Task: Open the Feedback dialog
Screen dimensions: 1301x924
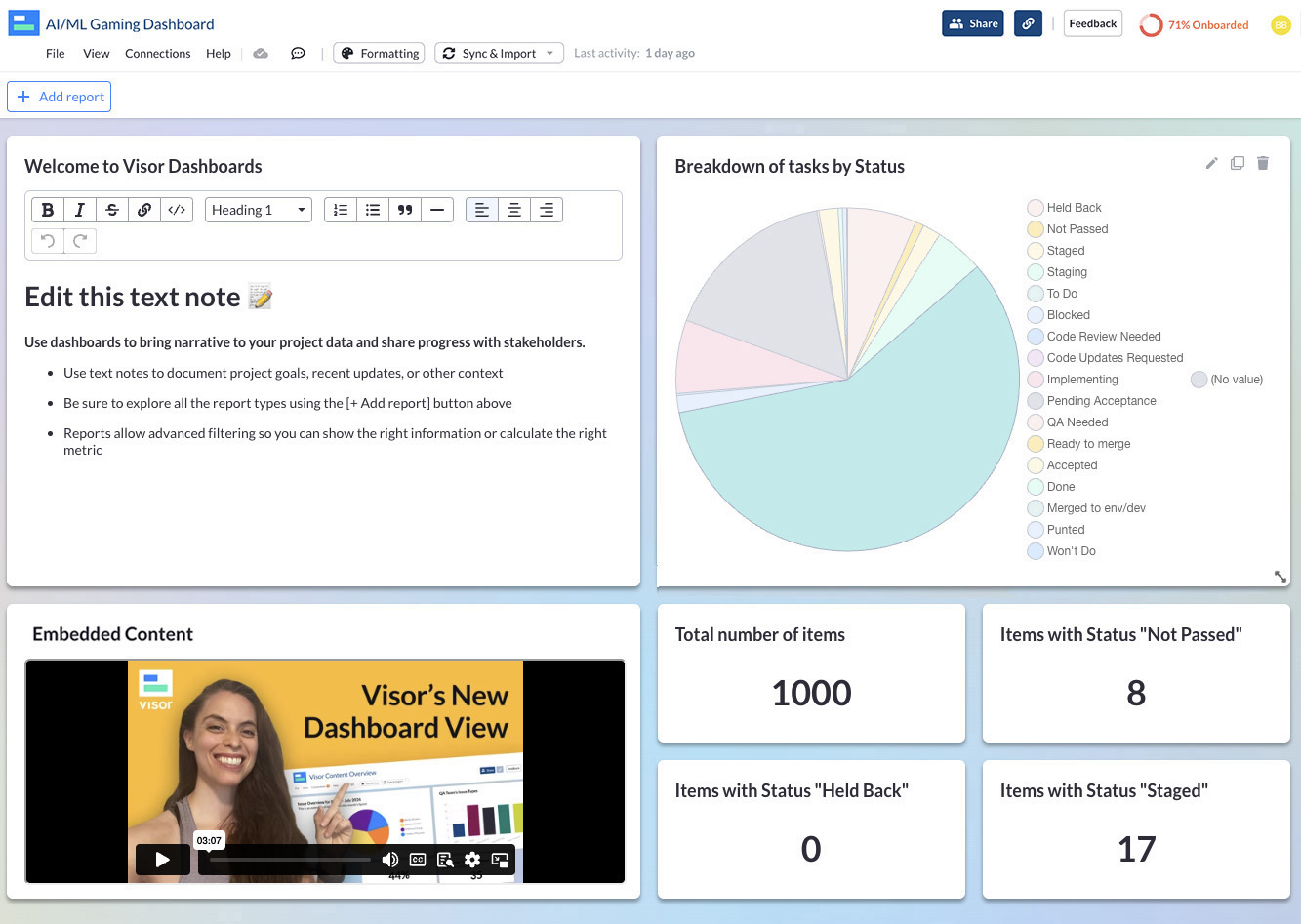Action: [1092, 22]
